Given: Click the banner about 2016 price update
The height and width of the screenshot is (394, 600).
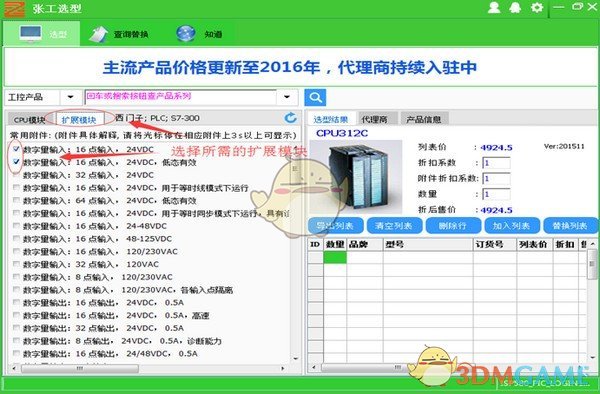Looking at the screenshot, I should [290, 68].
